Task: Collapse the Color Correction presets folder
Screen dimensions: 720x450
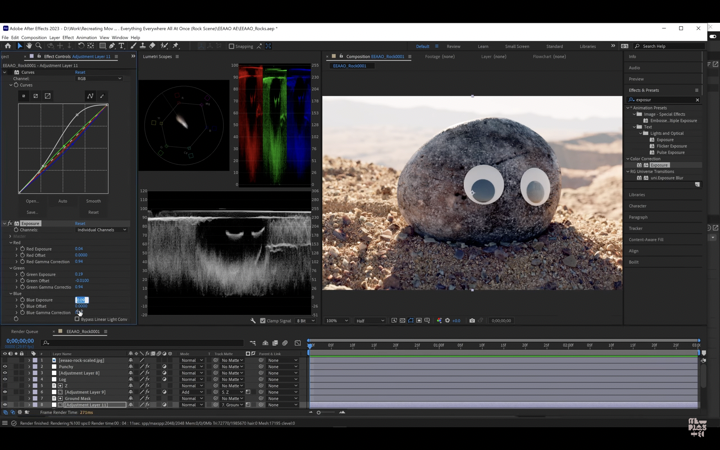Action: tap(628, 159)
